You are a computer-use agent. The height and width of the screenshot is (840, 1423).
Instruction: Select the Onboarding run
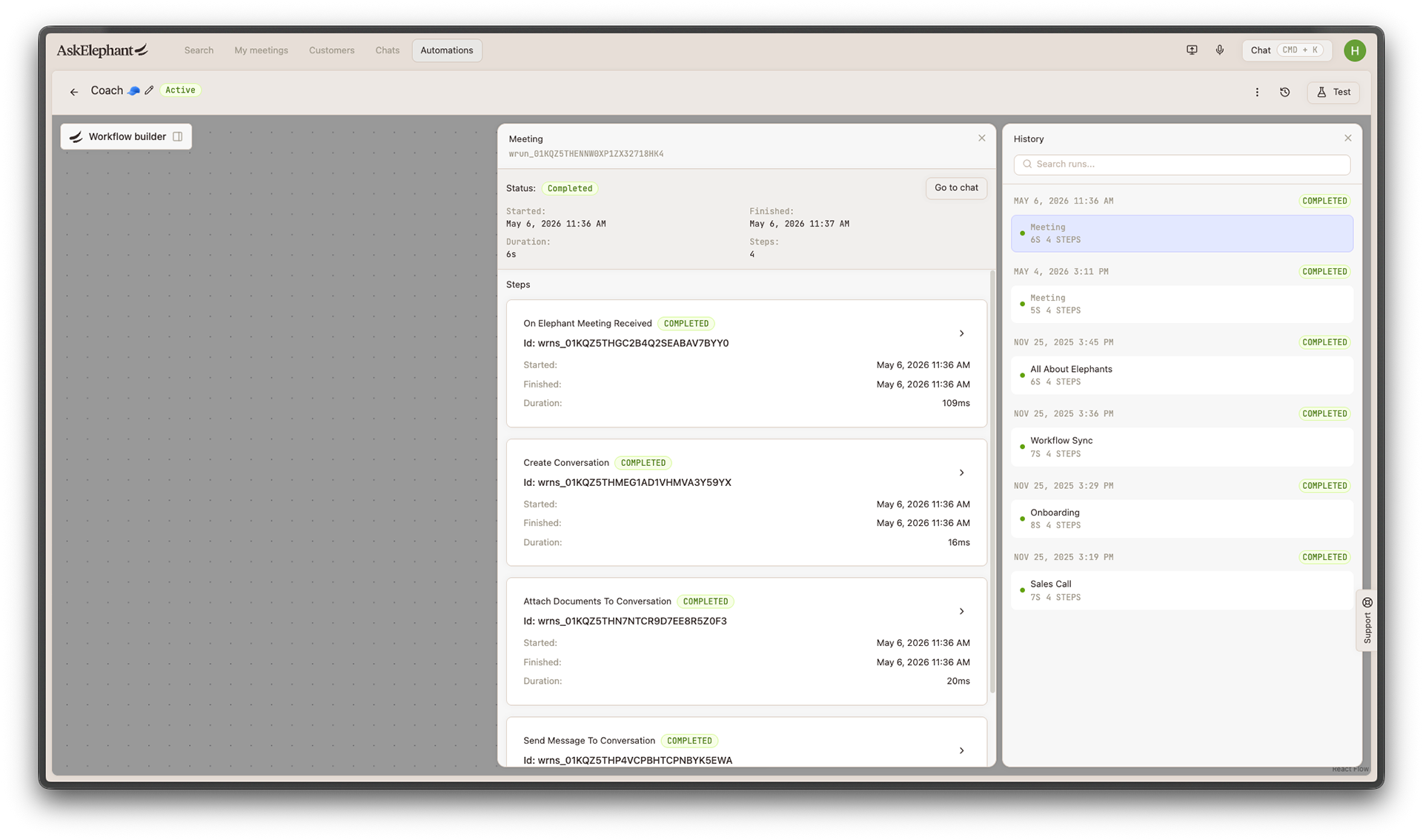click(x=1181, y=519)
